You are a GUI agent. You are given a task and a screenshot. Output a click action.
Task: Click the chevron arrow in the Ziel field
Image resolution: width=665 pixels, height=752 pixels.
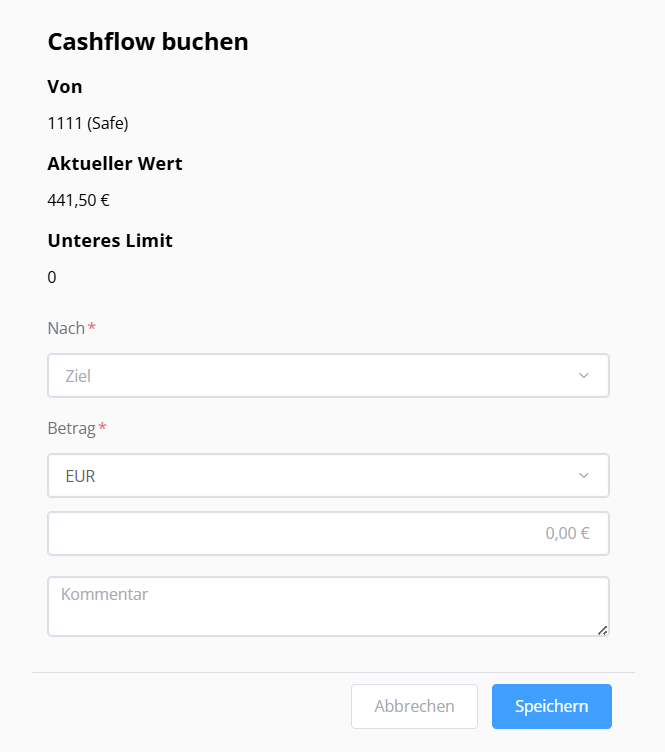pyautogui.click(x=584, y=376)
